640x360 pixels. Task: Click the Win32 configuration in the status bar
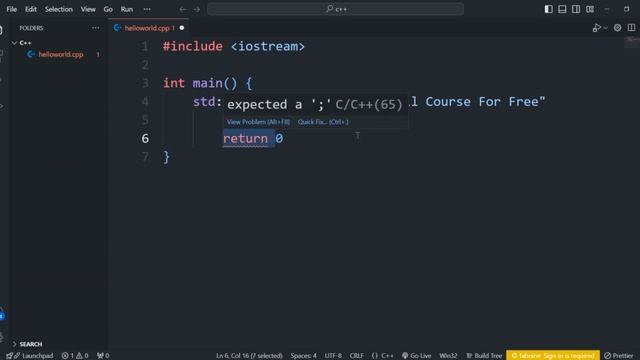tap(448, 356)
